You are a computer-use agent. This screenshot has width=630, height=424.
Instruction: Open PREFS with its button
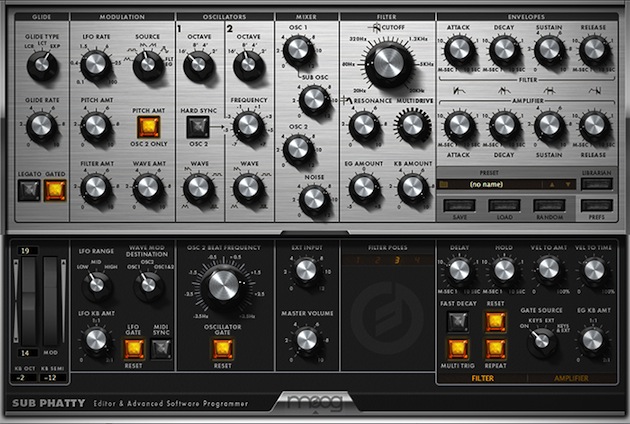click(597, 206)
